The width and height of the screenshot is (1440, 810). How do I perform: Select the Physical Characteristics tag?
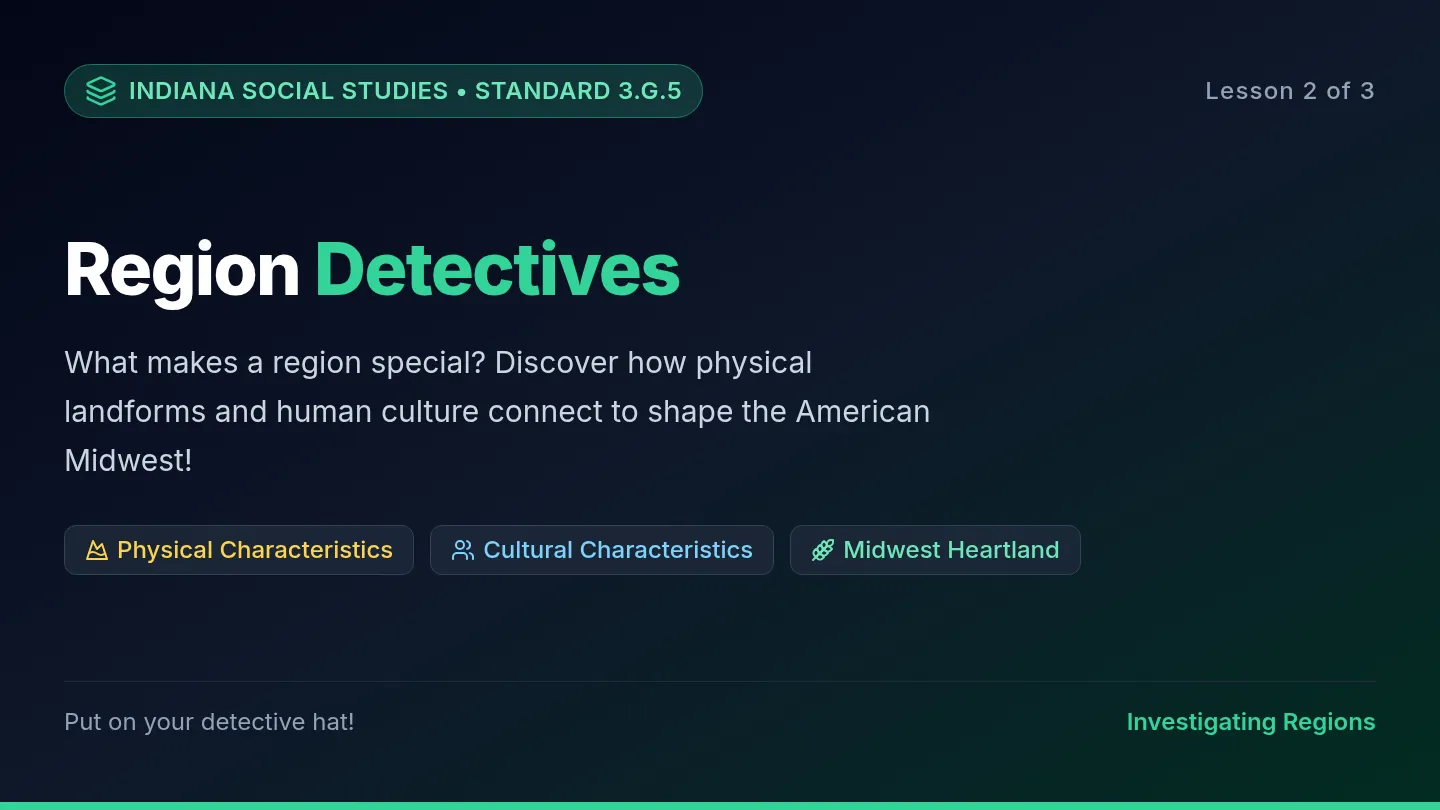(239, 550)
